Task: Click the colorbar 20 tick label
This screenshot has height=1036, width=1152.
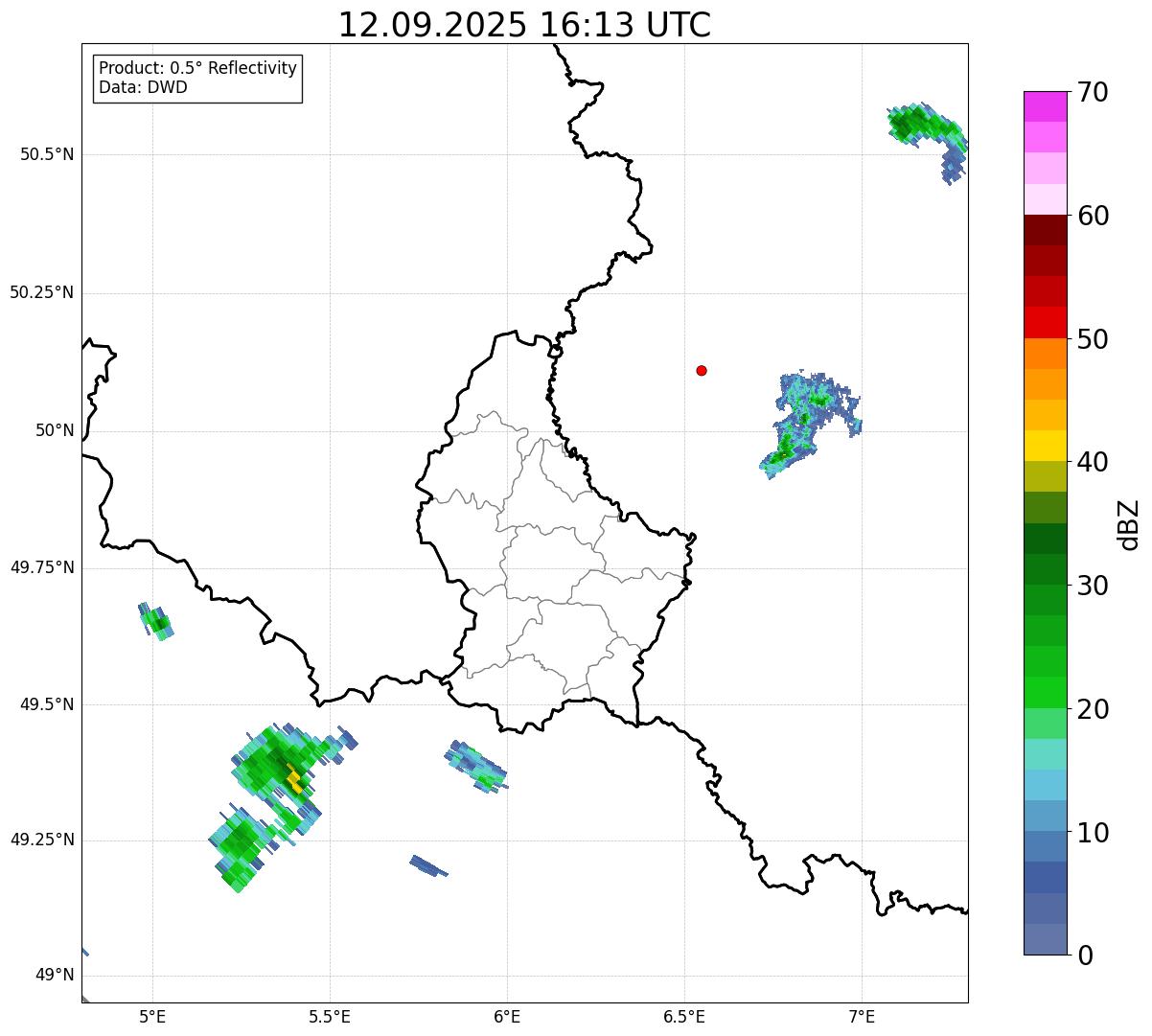Action: (x=1092, y=709)
